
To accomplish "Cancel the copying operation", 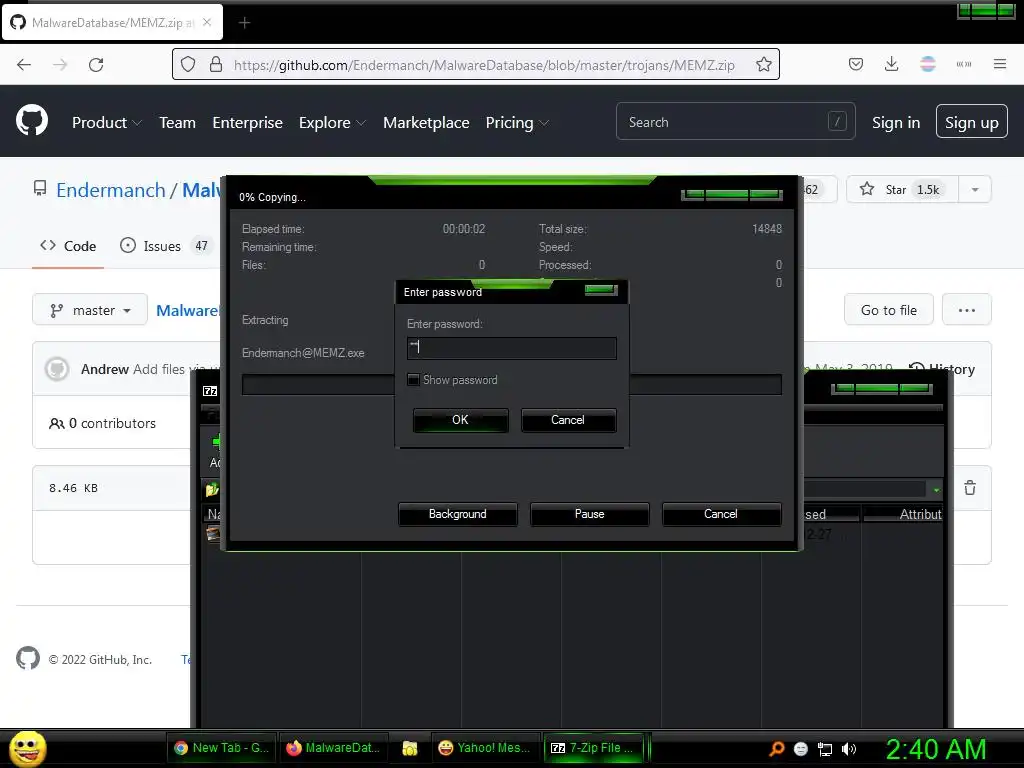I will 721,514.
